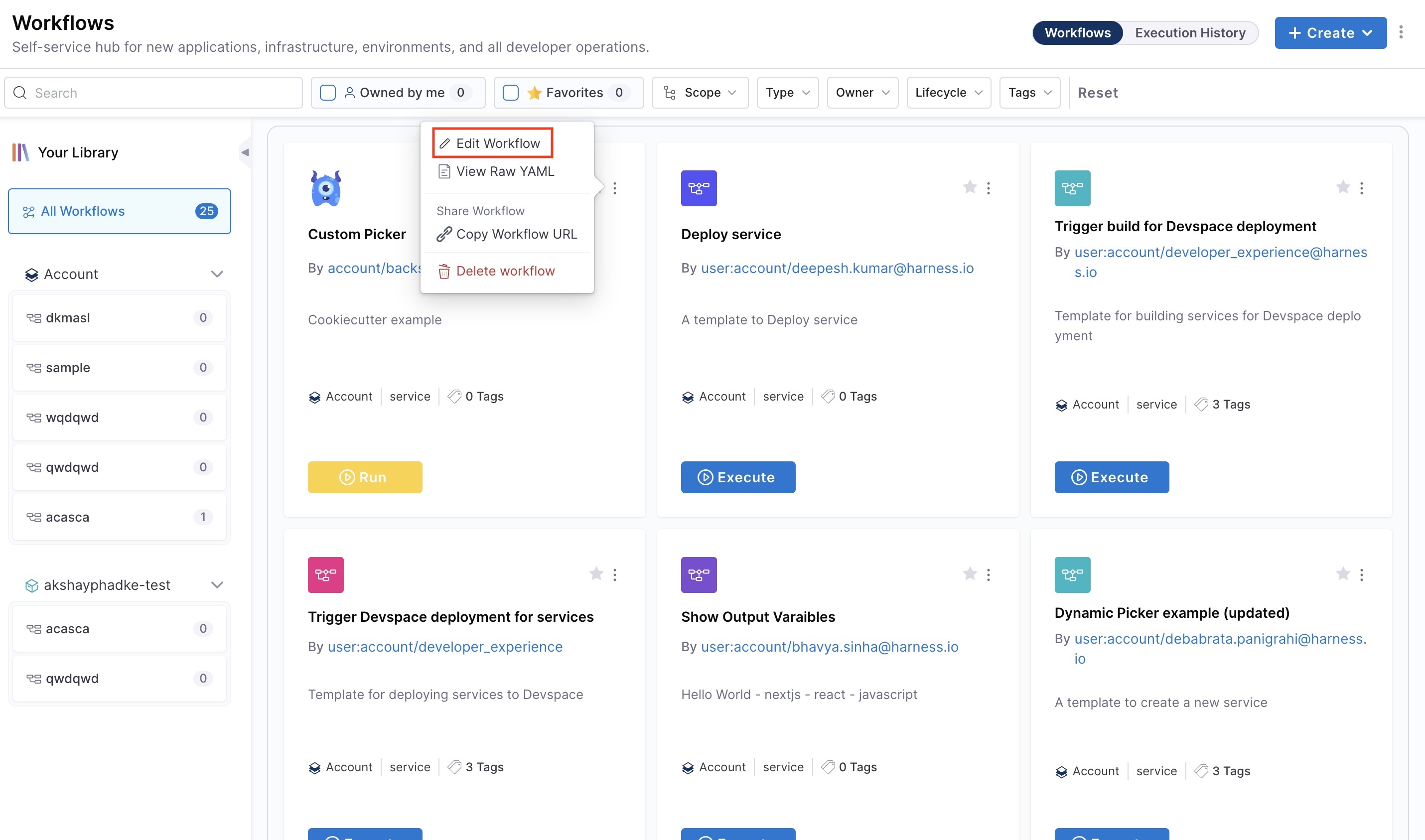This screenshot has width=1425, height=840.
Task: Click the pink Trigger Devspace deployment workflow icon
Action: [x=325, y=574]
